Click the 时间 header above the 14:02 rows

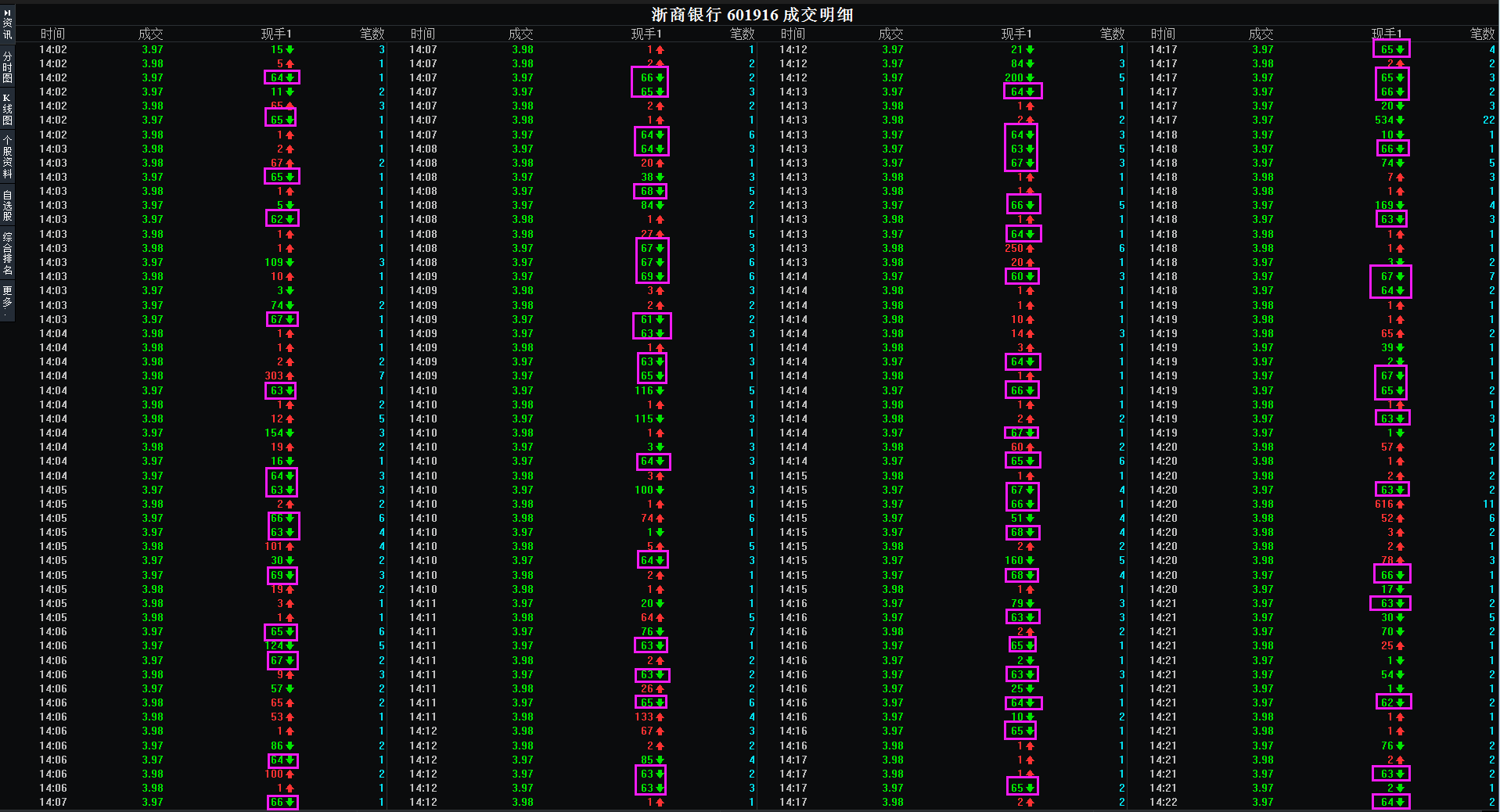52,34
